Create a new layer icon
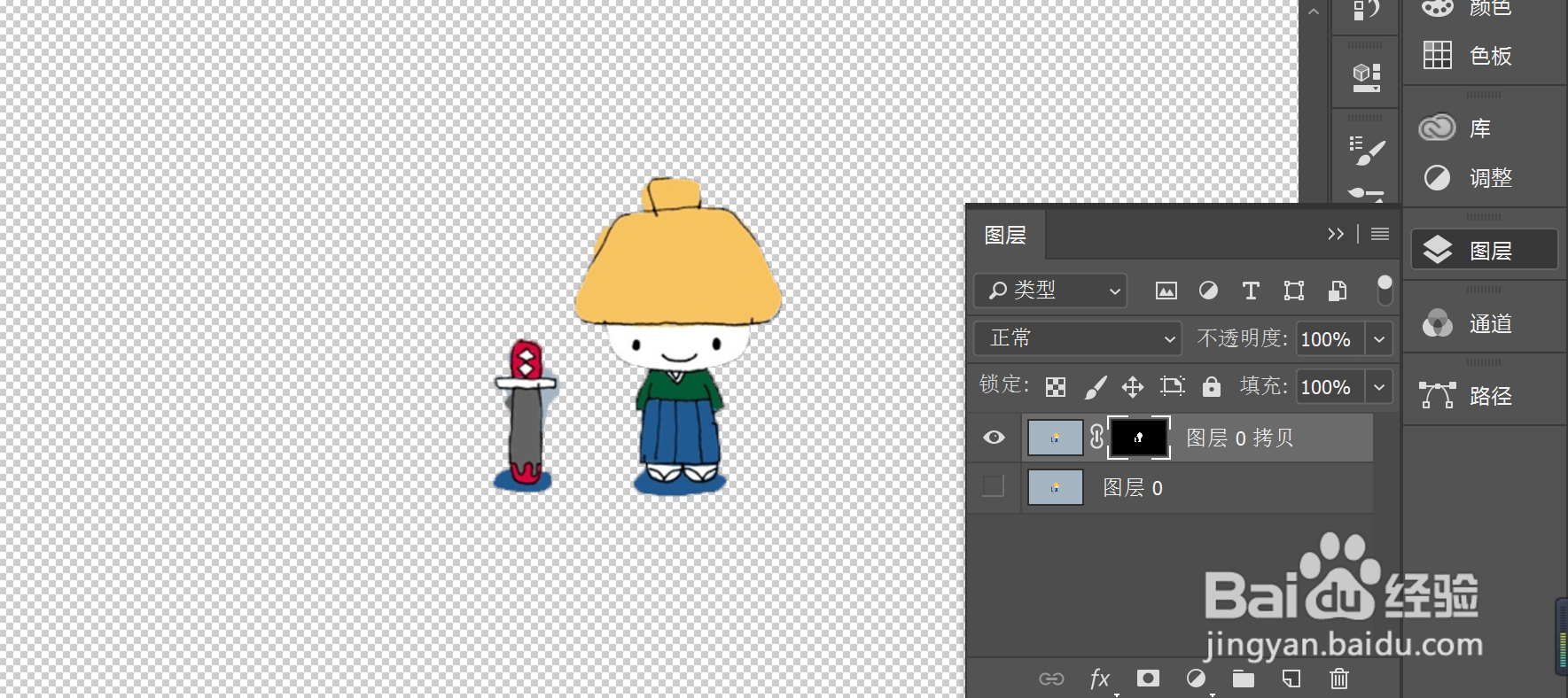This screenshot has height=698, width=1568. click(1291, 679)
